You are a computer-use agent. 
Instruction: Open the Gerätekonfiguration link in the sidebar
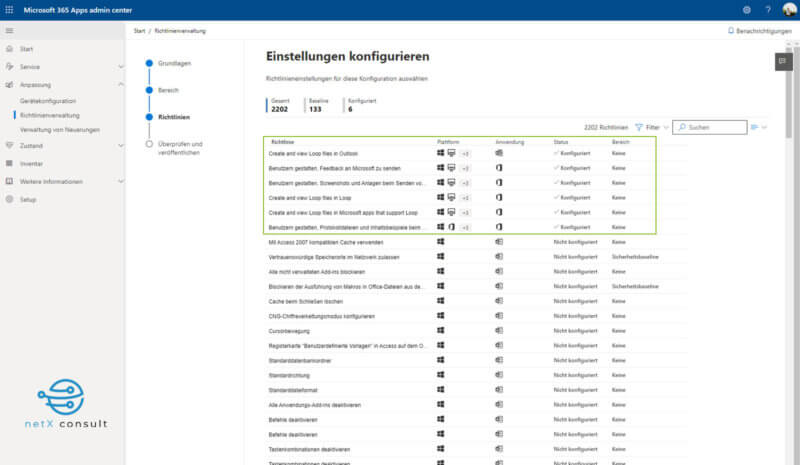[x=48, y=101]
